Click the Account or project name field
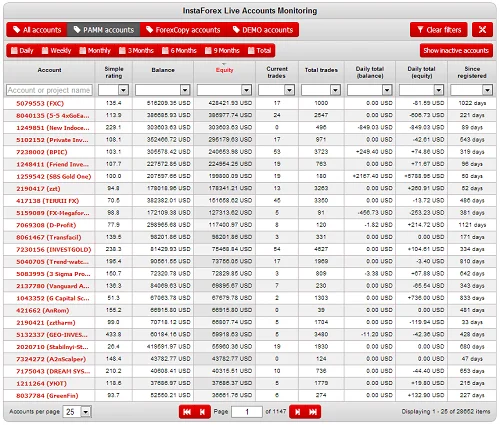This screenshot has height=425, width=500. pos(49,90)
